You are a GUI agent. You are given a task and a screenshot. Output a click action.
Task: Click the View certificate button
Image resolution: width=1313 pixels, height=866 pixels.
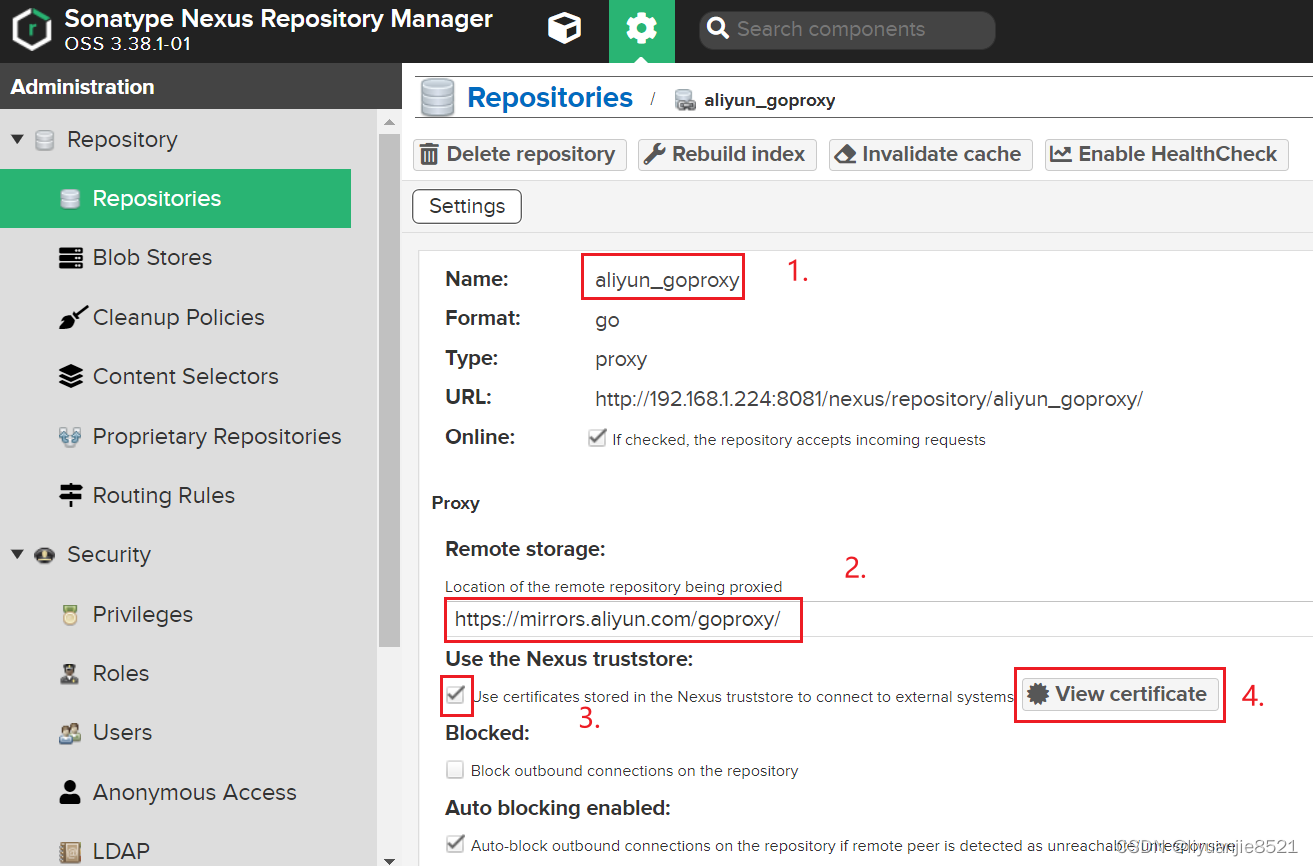(1120, 694)
